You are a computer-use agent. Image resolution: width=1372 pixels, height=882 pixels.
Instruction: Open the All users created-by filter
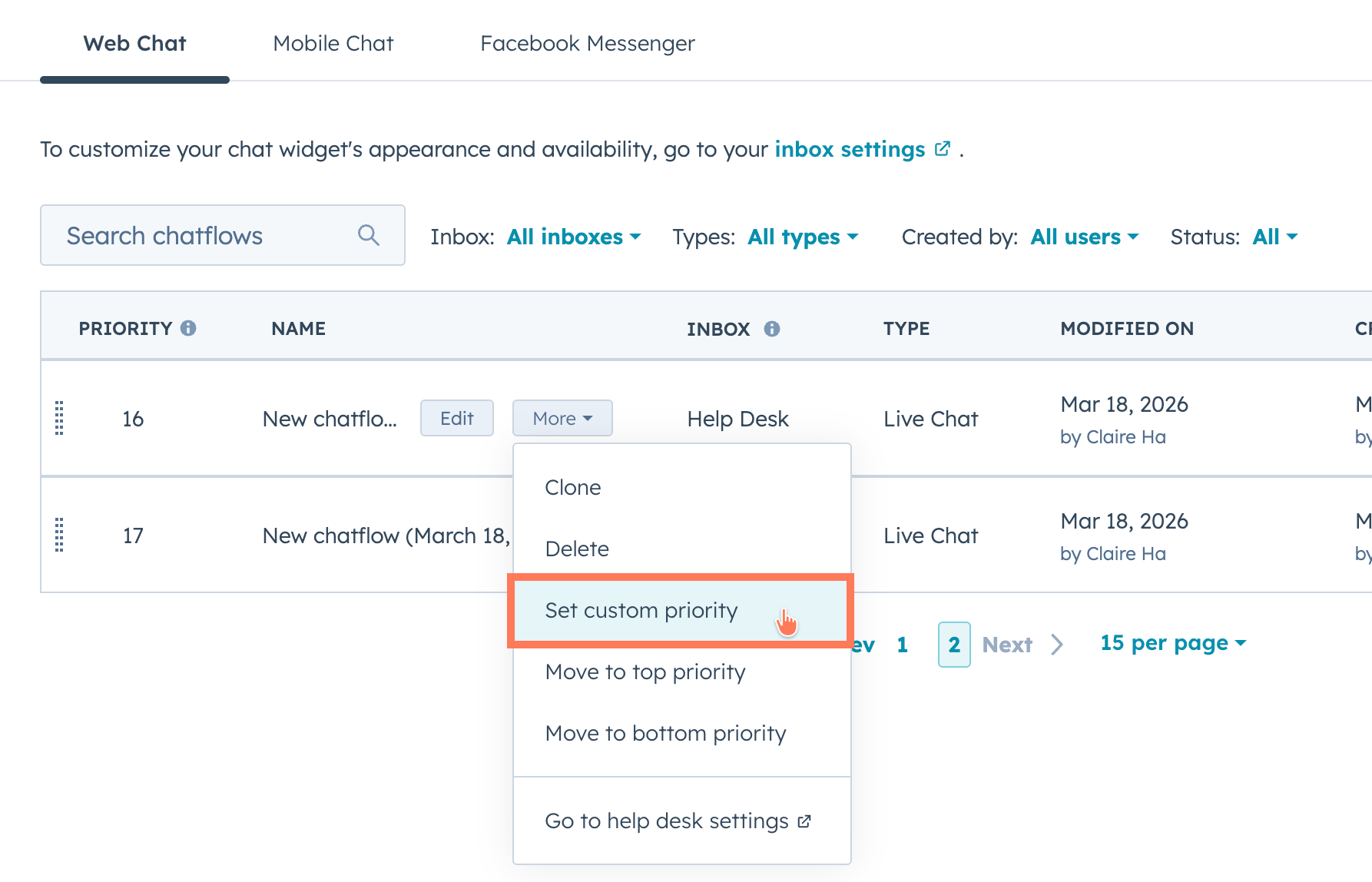point(1084,237)
